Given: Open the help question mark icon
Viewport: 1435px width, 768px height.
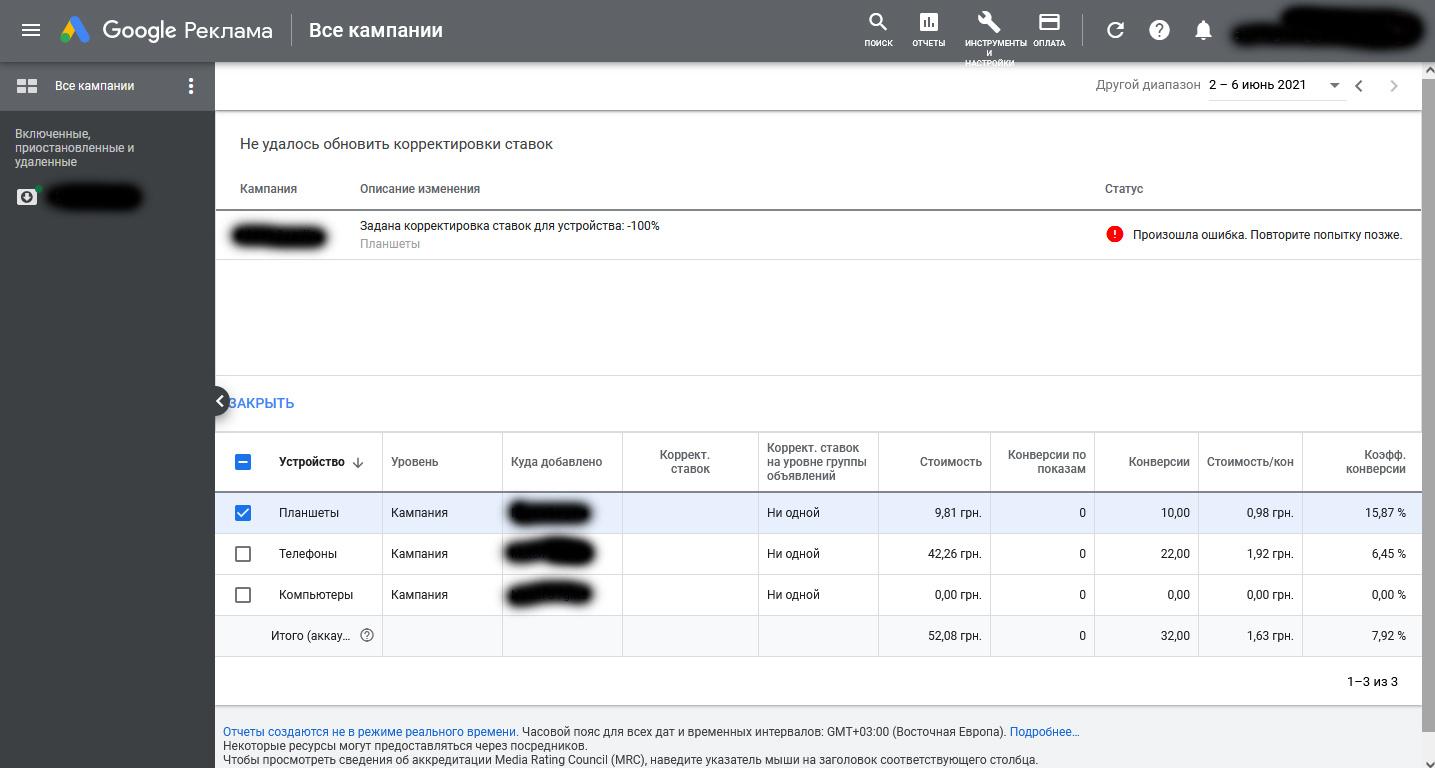Looking at the screenshot, I should [1160, 30].
